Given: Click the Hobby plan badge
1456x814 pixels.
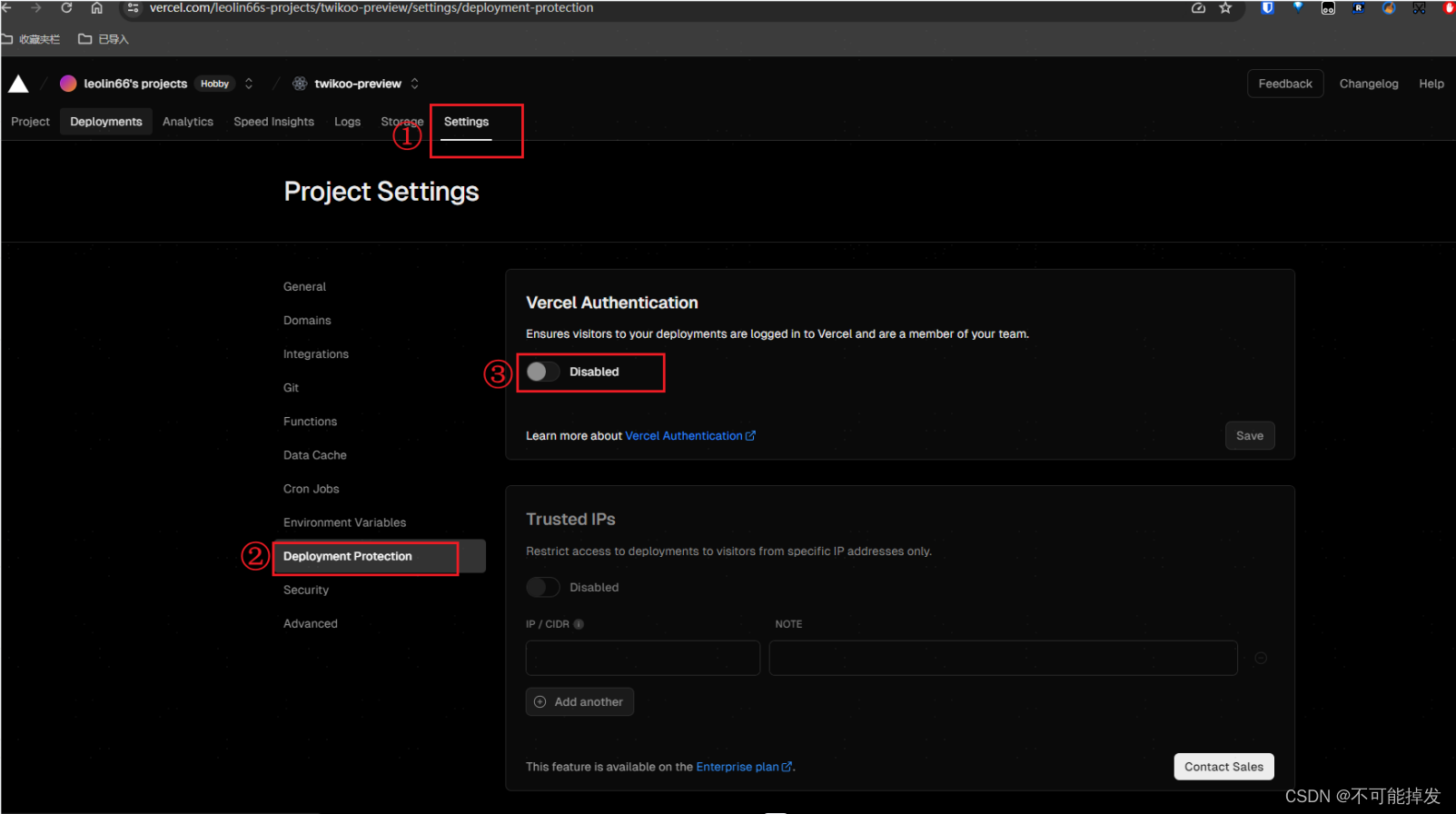Looking at the screenshot, I should tap(215, 84).
